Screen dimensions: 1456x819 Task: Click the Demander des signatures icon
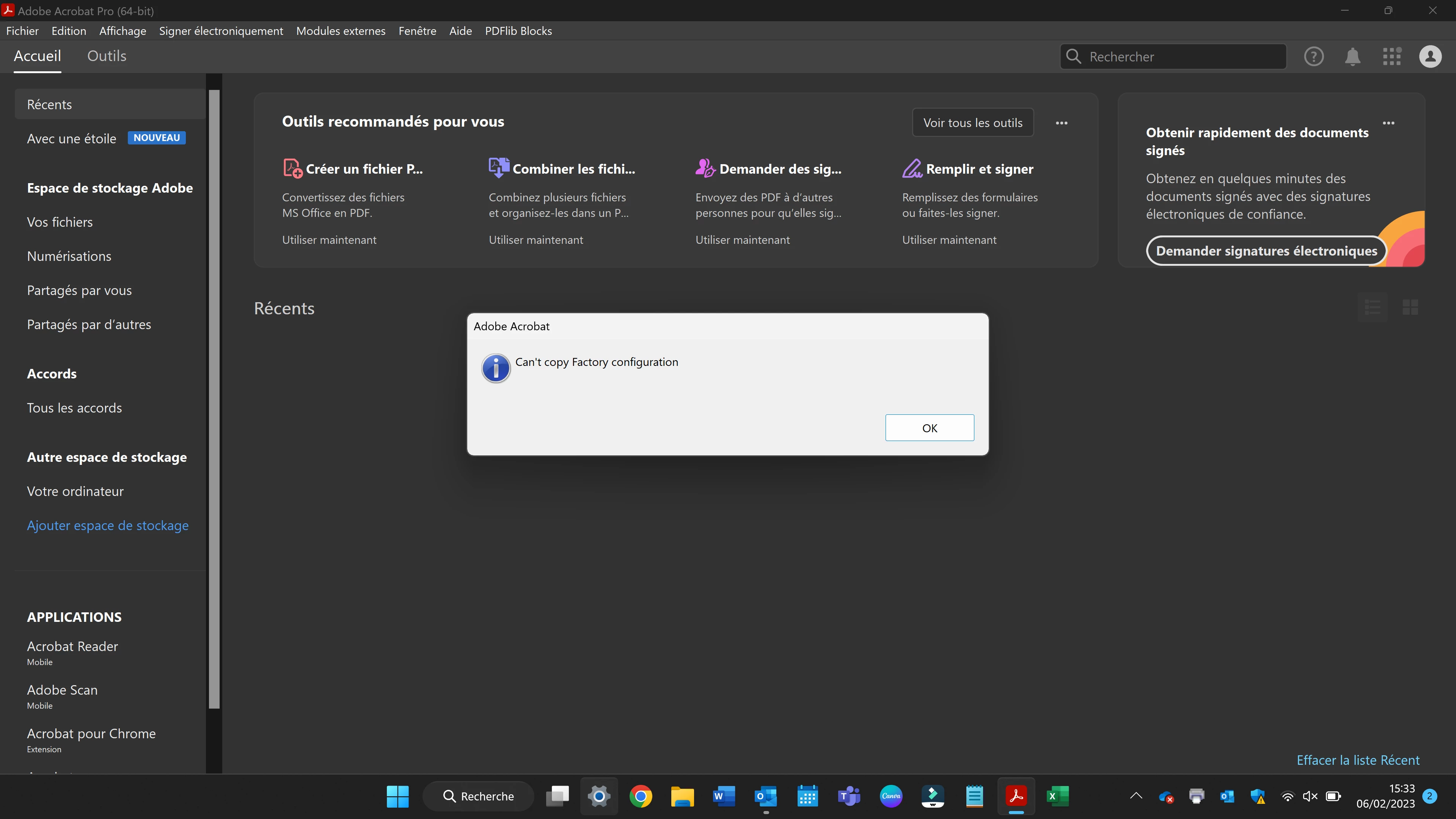[705, 168]
